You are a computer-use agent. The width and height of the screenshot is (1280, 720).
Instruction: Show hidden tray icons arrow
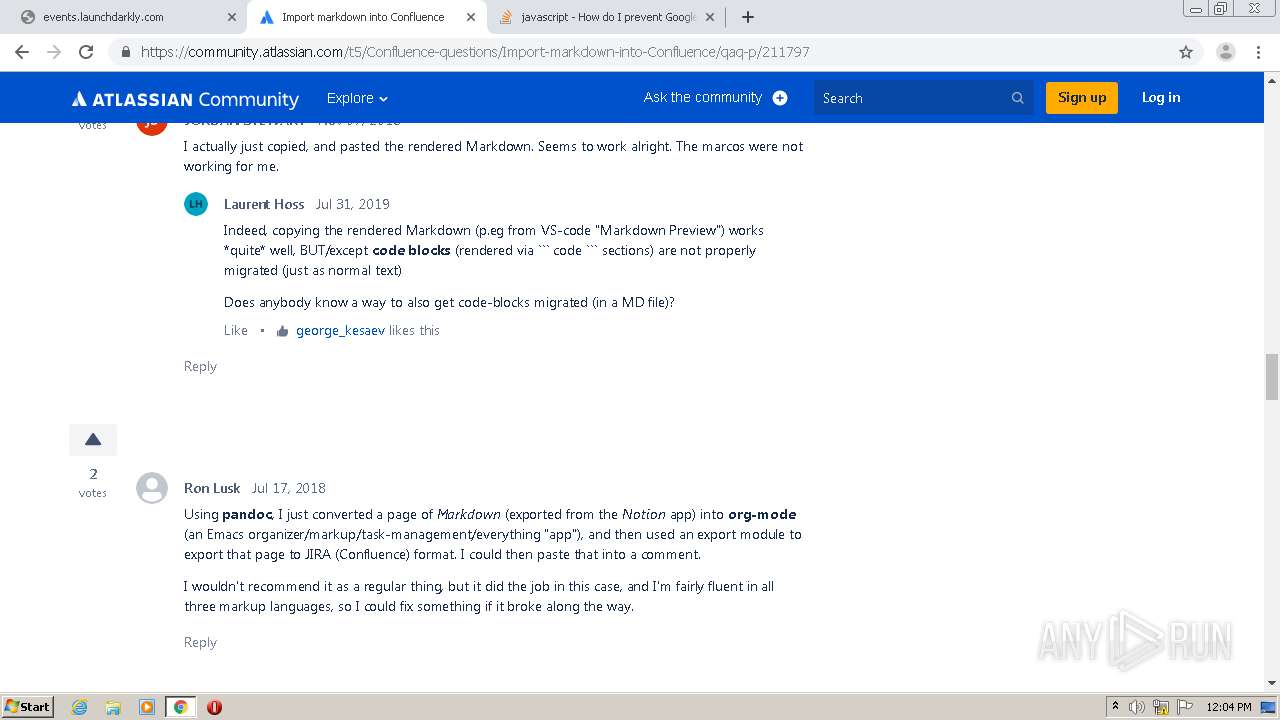1116,707
